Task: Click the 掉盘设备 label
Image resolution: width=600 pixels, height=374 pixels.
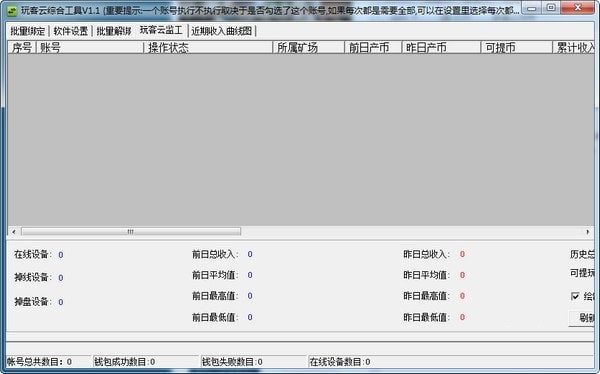Action: pyautogui.click(x=33, y=302)
